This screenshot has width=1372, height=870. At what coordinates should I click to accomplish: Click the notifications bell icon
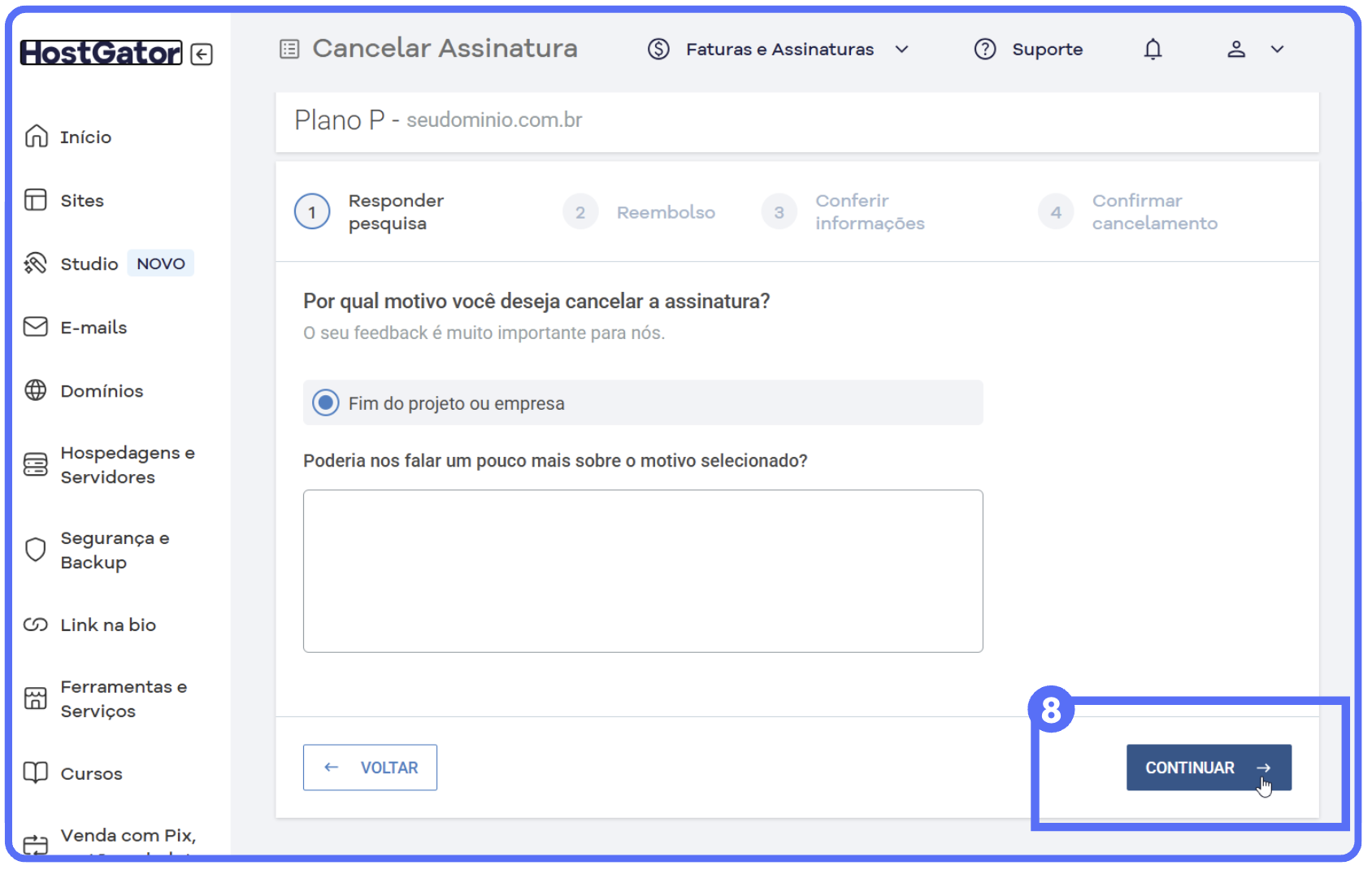(1153, 50)
